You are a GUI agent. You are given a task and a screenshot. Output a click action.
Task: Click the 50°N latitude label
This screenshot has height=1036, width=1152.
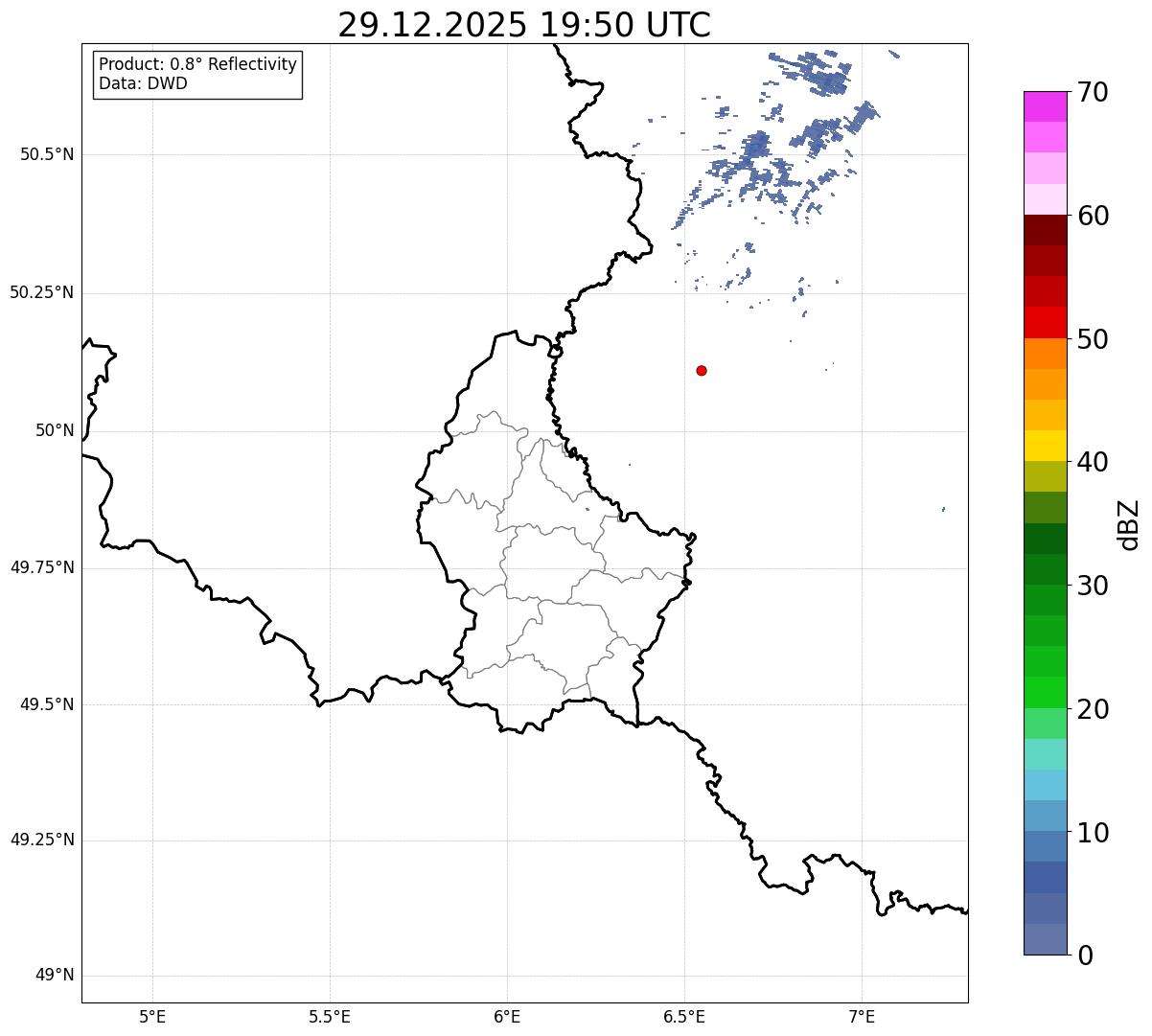[x=55, y=430]
